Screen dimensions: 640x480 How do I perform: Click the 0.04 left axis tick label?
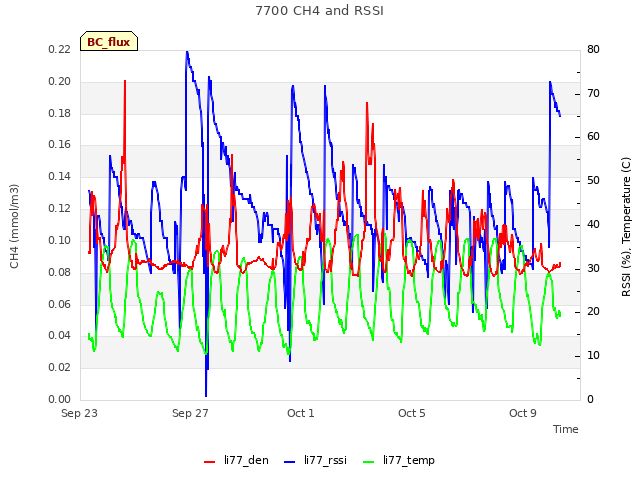tap(60, 335)
